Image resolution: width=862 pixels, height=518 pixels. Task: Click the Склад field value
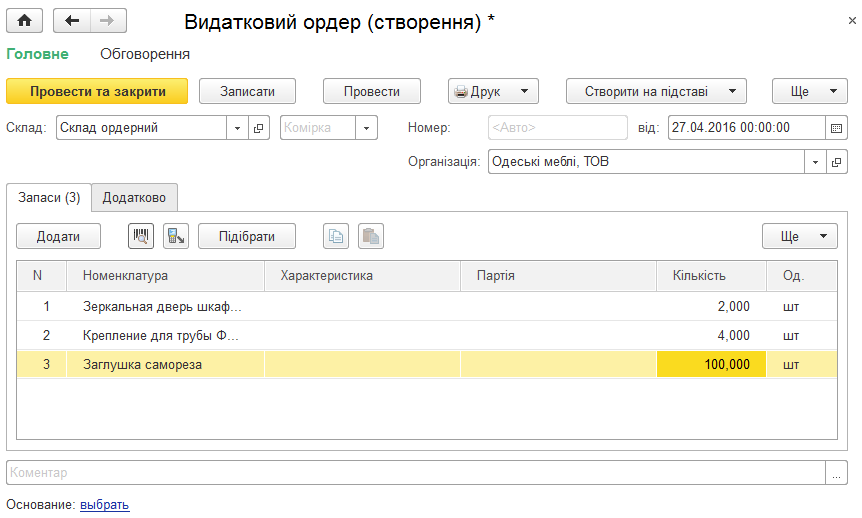click(141, 128)
